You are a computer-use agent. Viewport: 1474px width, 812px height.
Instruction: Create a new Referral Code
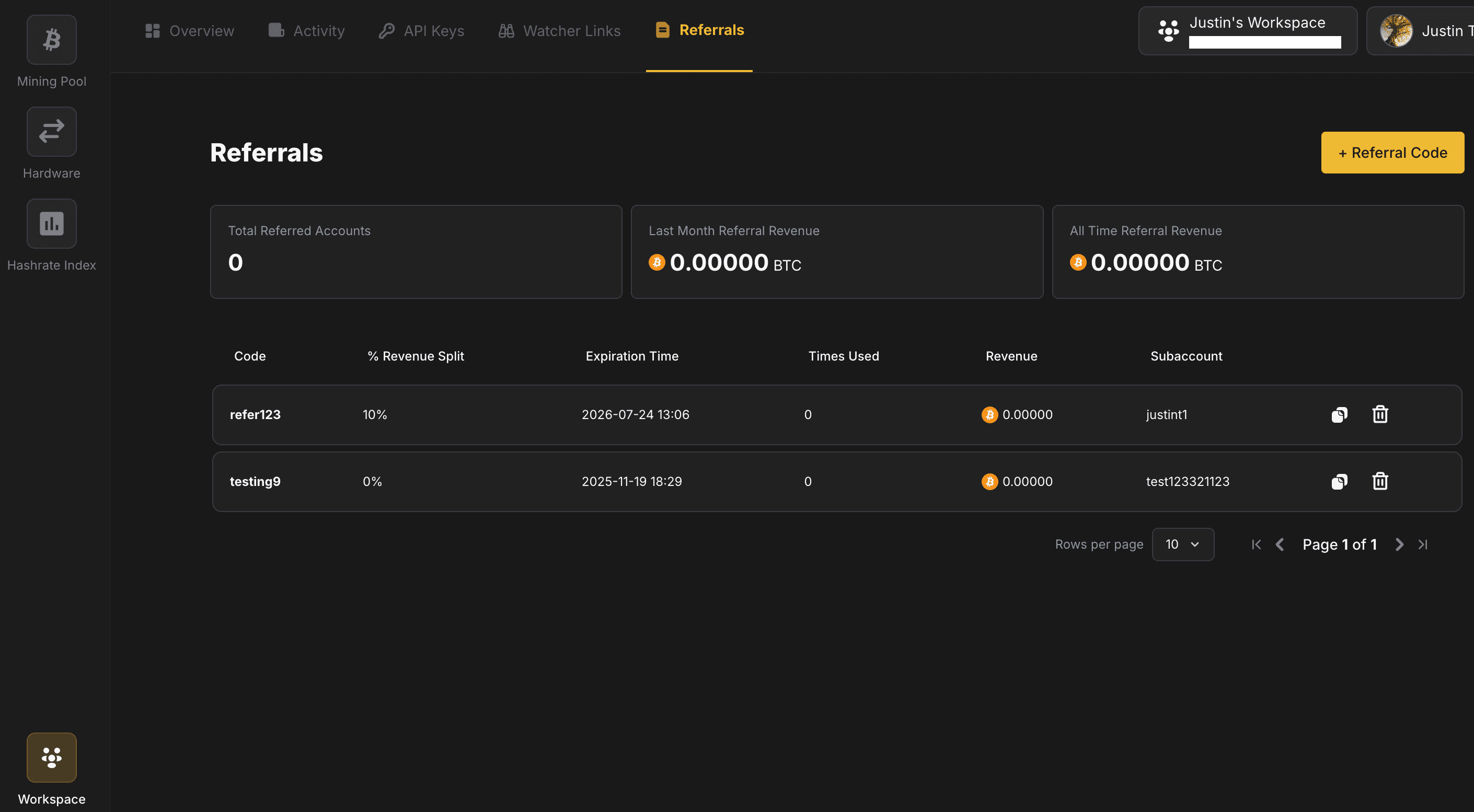point(1392,152)
